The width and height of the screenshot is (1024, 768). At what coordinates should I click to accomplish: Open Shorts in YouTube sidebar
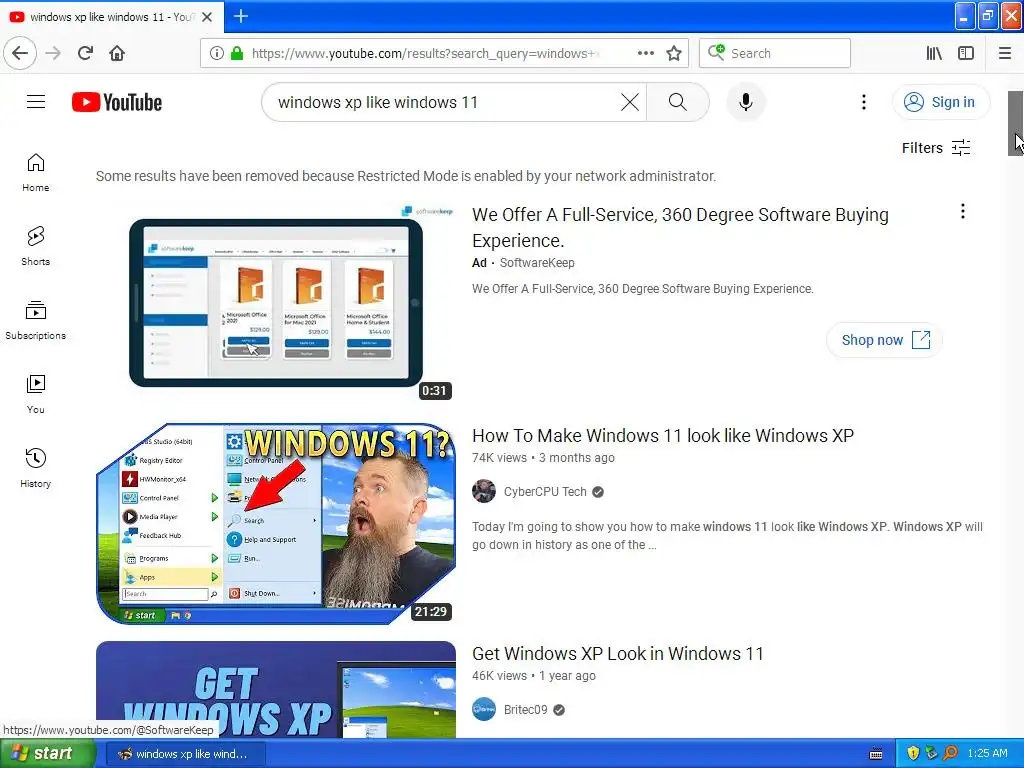coord(35,246)
